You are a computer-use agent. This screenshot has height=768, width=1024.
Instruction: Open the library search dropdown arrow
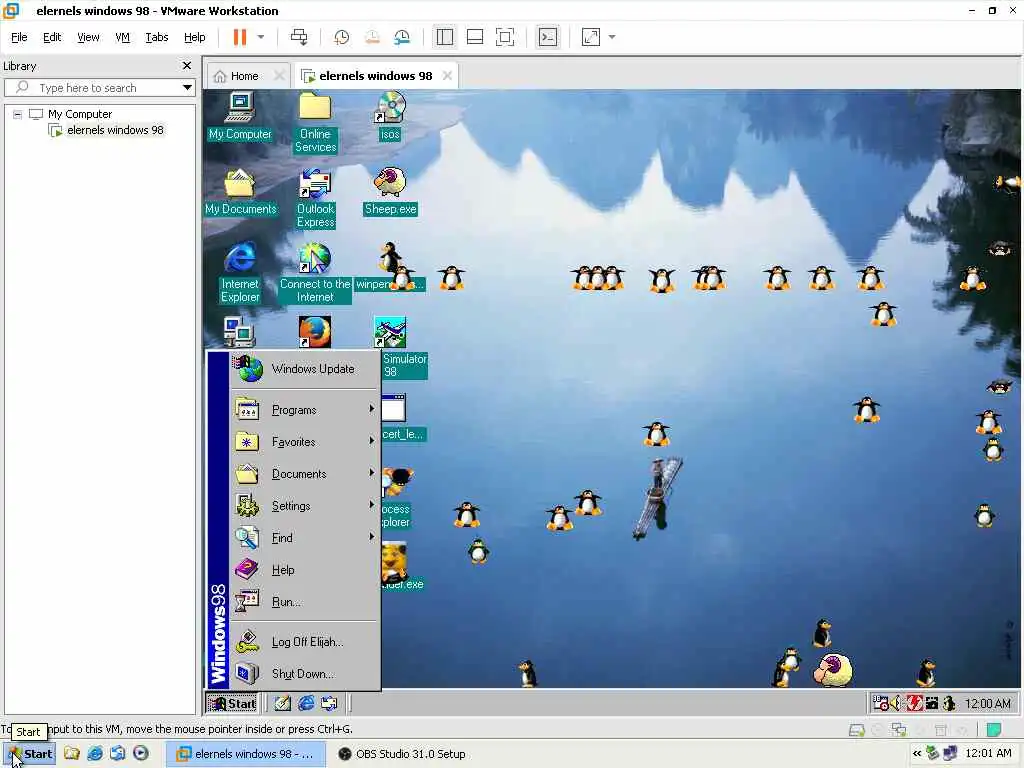tap(187, 88)
